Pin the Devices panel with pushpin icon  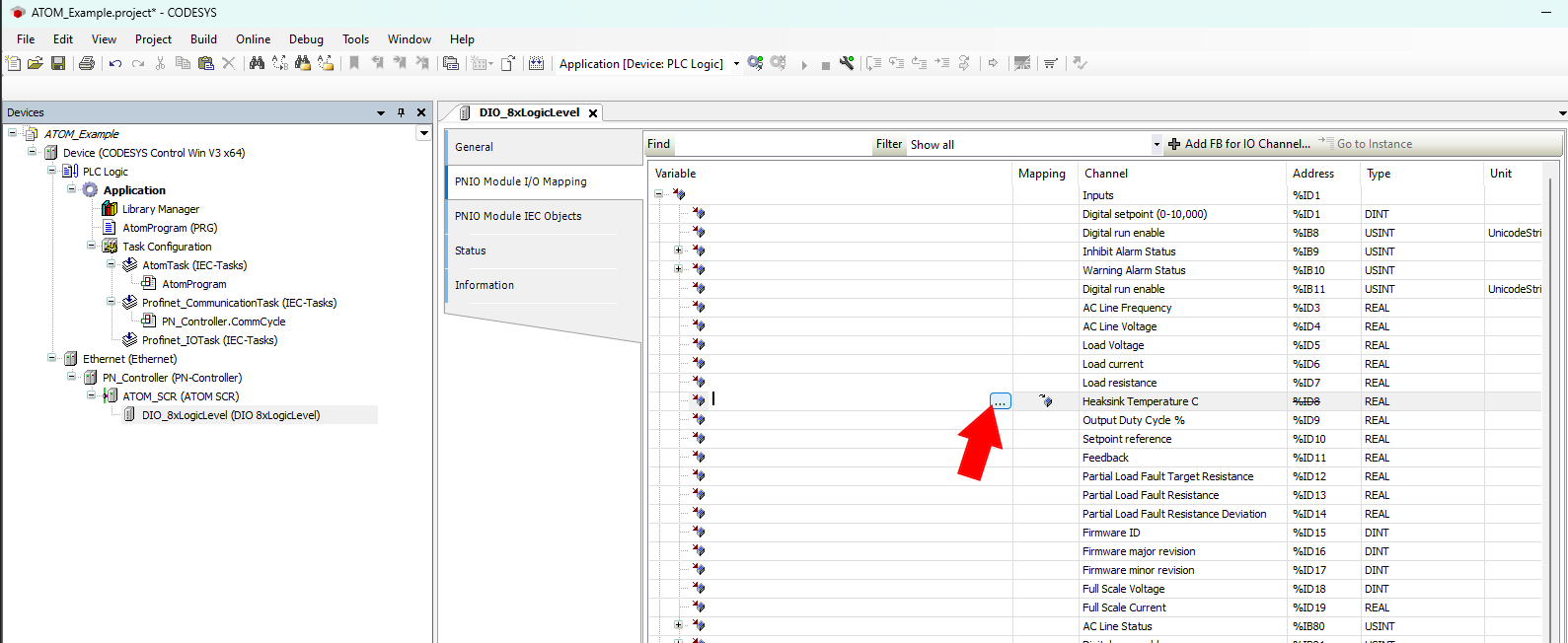click(401, 112)
